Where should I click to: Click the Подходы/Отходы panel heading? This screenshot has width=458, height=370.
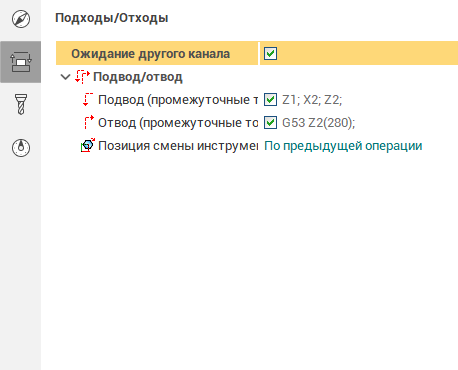(112, 18)
